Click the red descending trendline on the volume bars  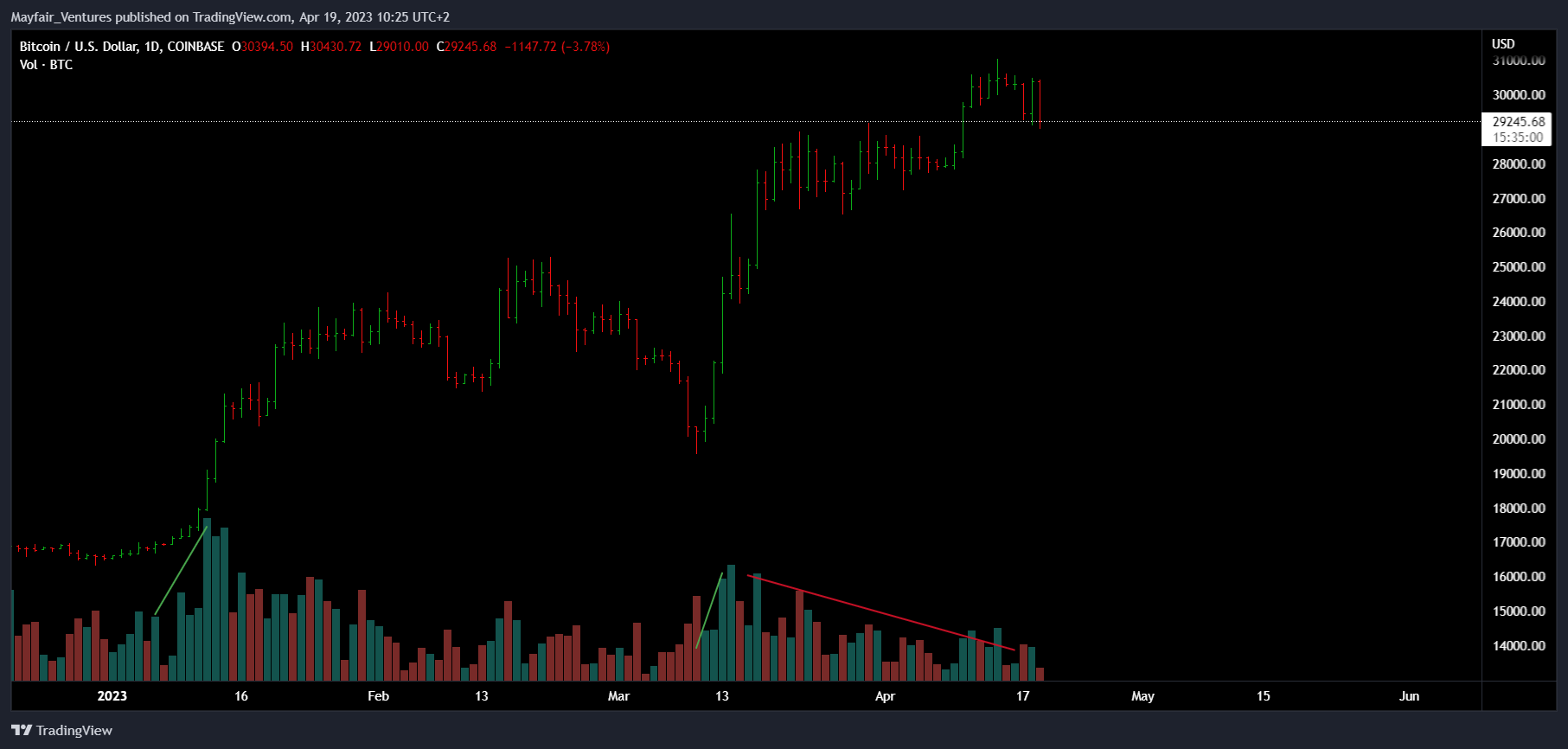(880, 612)
